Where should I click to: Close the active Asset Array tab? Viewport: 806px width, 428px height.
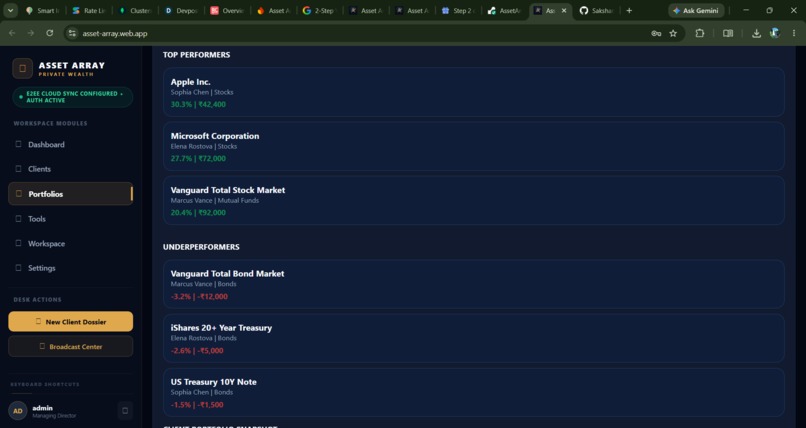[x=564, y=10]
